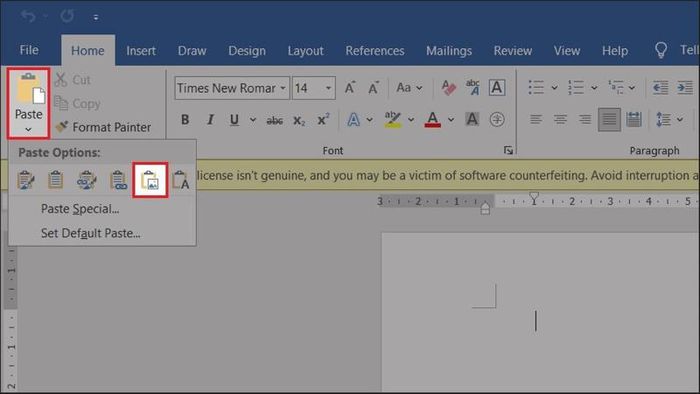Toggle Underline formatting

click(234, 120)
